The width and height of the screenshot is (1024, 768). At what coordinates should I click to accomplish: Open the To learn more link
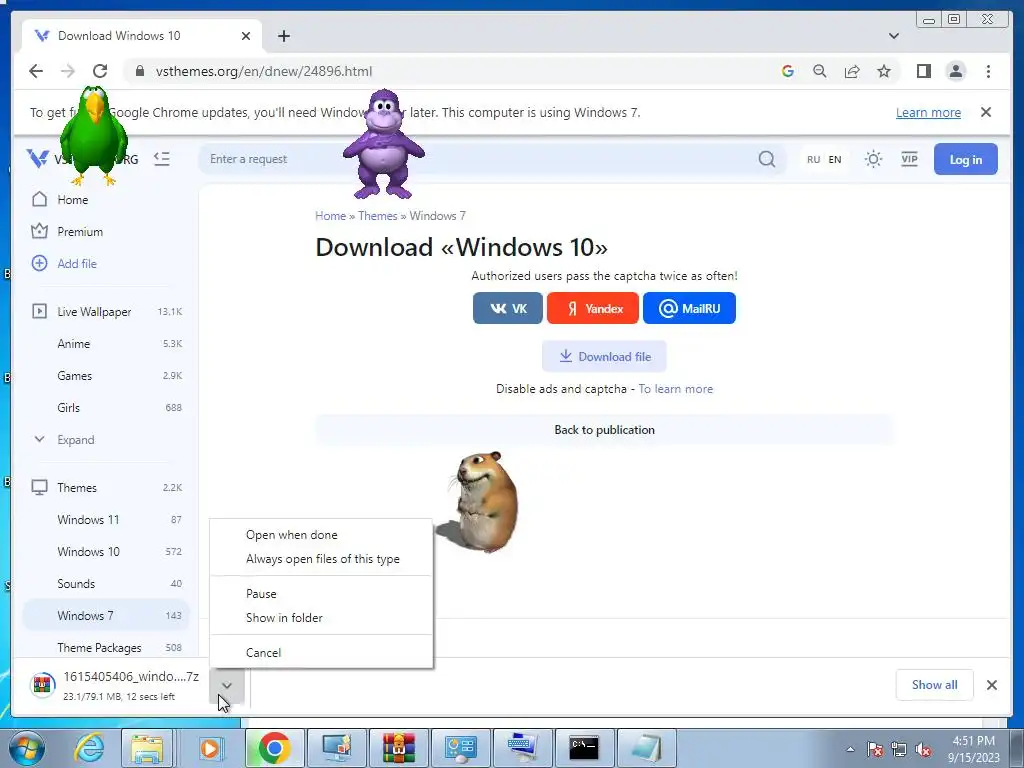click(675, 389)
